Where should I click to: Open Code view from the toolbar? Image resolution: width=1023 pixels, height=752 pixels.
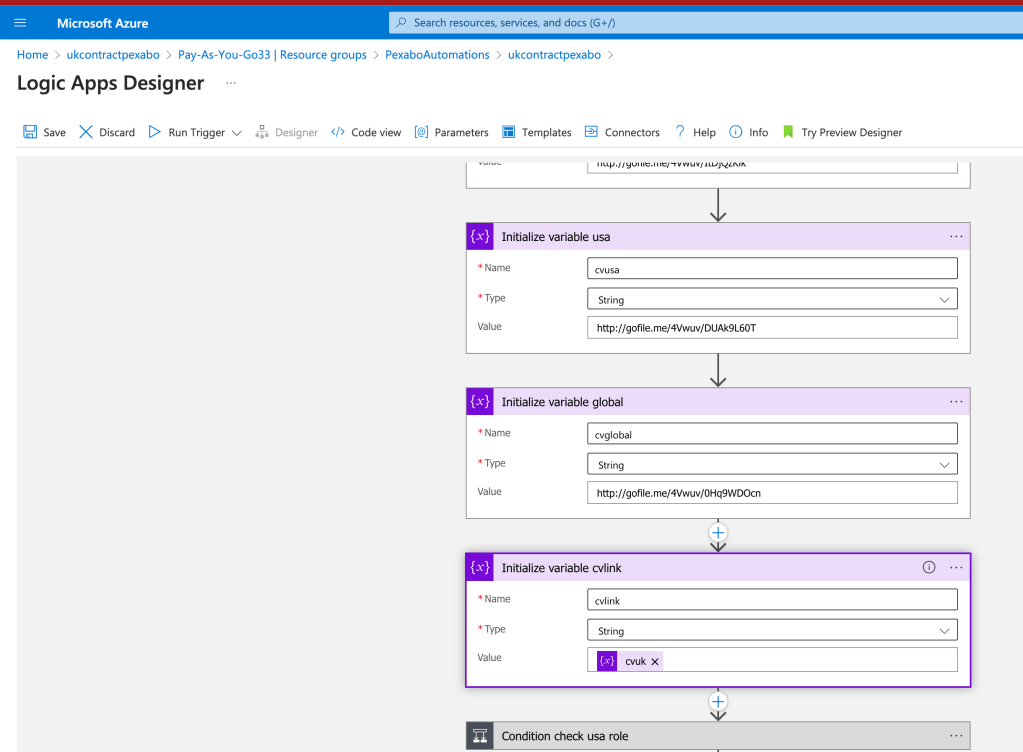[366, 132]
